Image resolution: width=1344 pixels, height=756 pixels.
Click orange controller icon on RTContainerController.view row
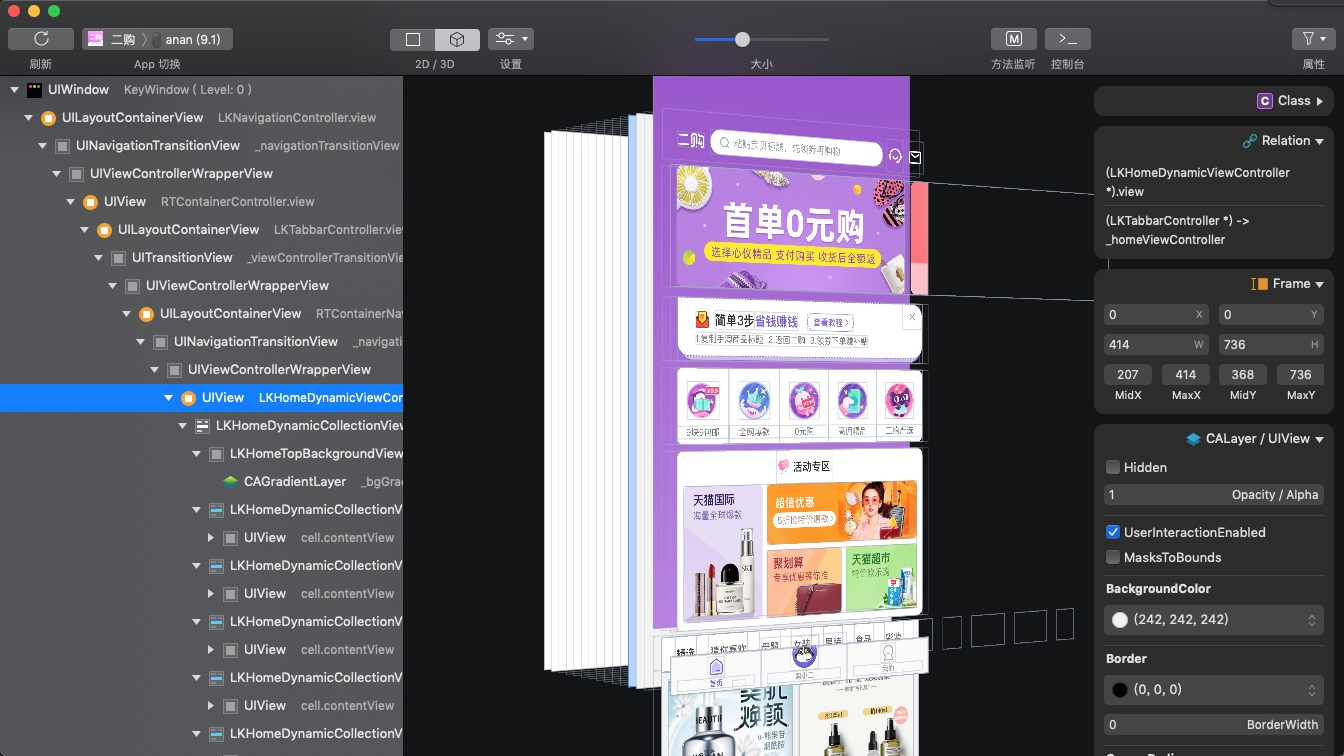pyautogui.click(x=90, y=202)
